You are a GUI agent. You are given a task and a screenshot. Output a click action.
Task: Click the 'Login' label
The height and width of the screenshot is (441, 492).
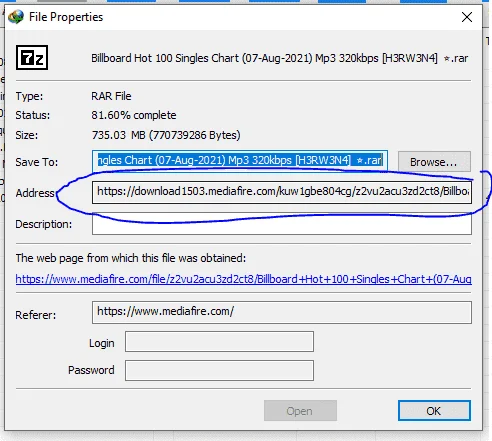pos(102,343)
